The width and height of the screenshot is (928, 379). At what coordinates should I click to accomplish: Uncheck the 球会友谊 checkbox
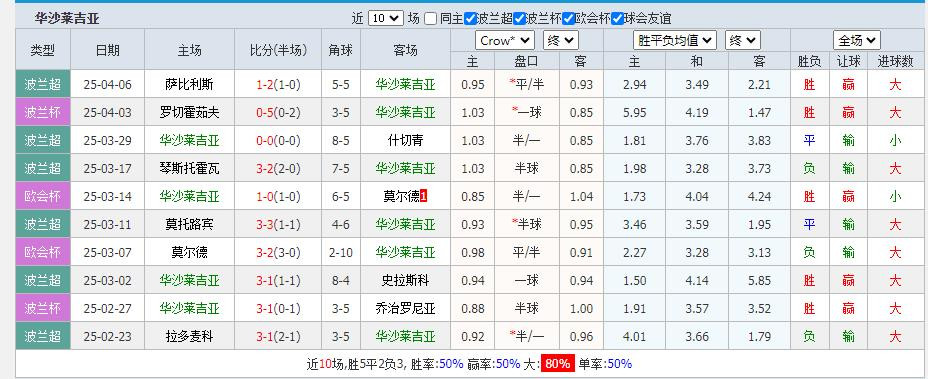click(x=617, y=18)
